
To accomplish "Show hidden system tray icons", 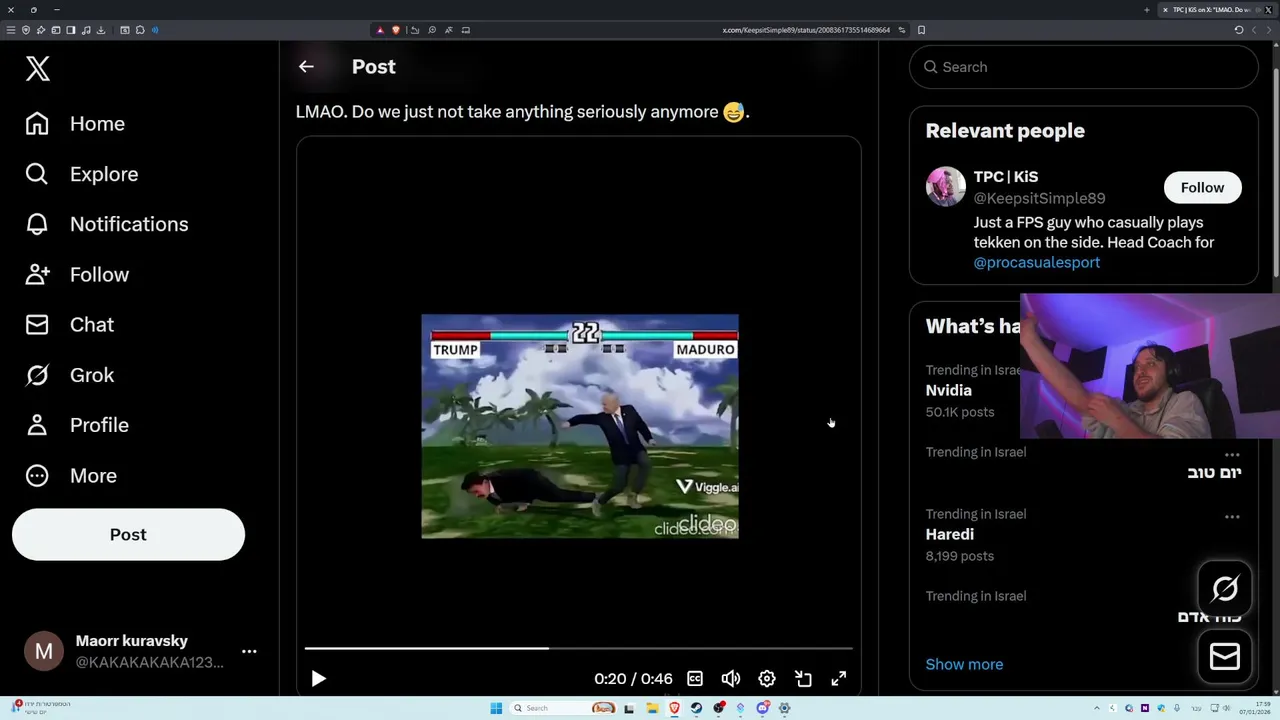I will (1097, 708).
